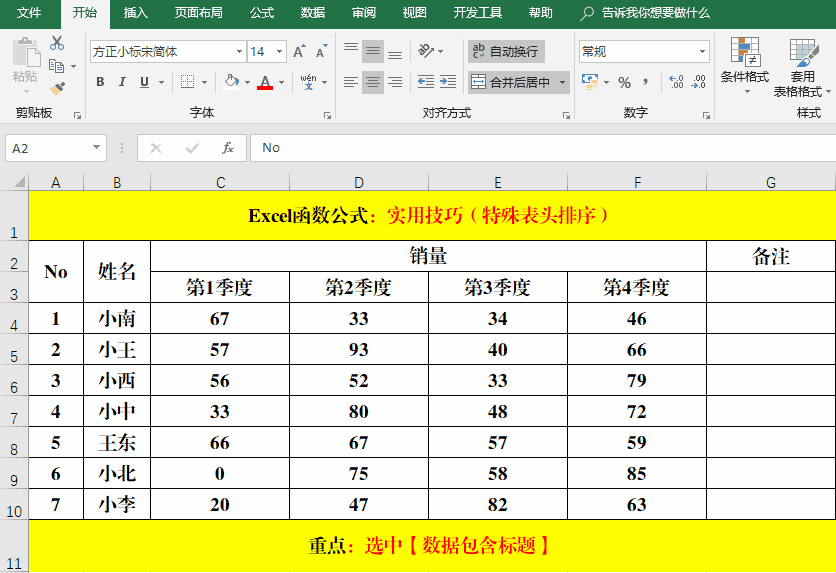Screen dimensions: 836x573
Task: Open Conditional Formatting (条件格式)
Action: [744, 66]
